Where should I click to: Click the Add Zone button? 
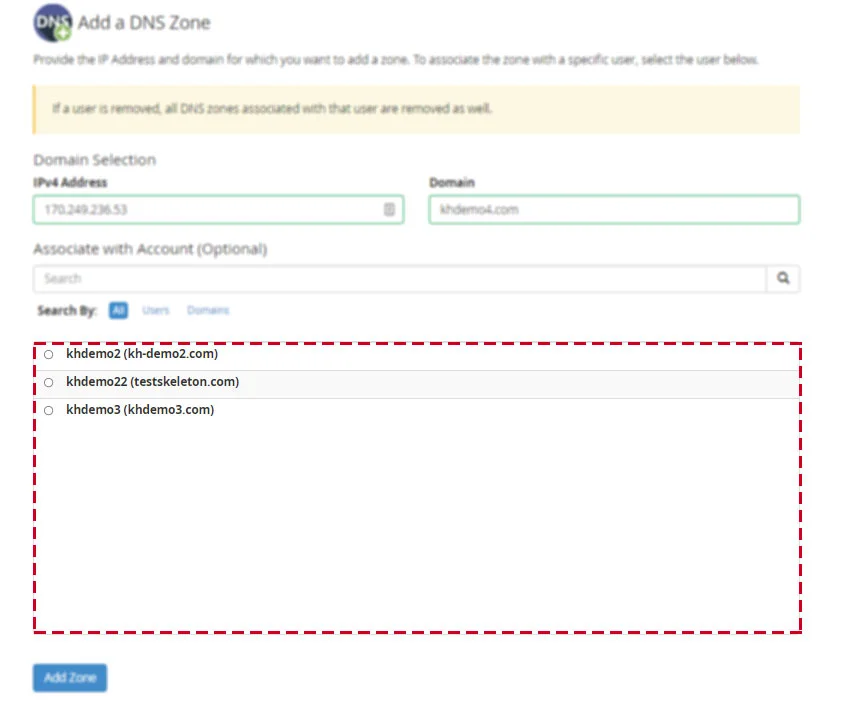(x=70, y=677)
